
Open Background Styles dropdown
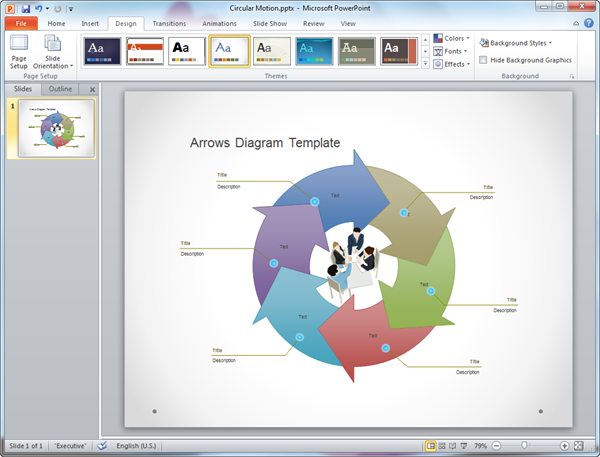pyautogui.click(x=515, y=43)
